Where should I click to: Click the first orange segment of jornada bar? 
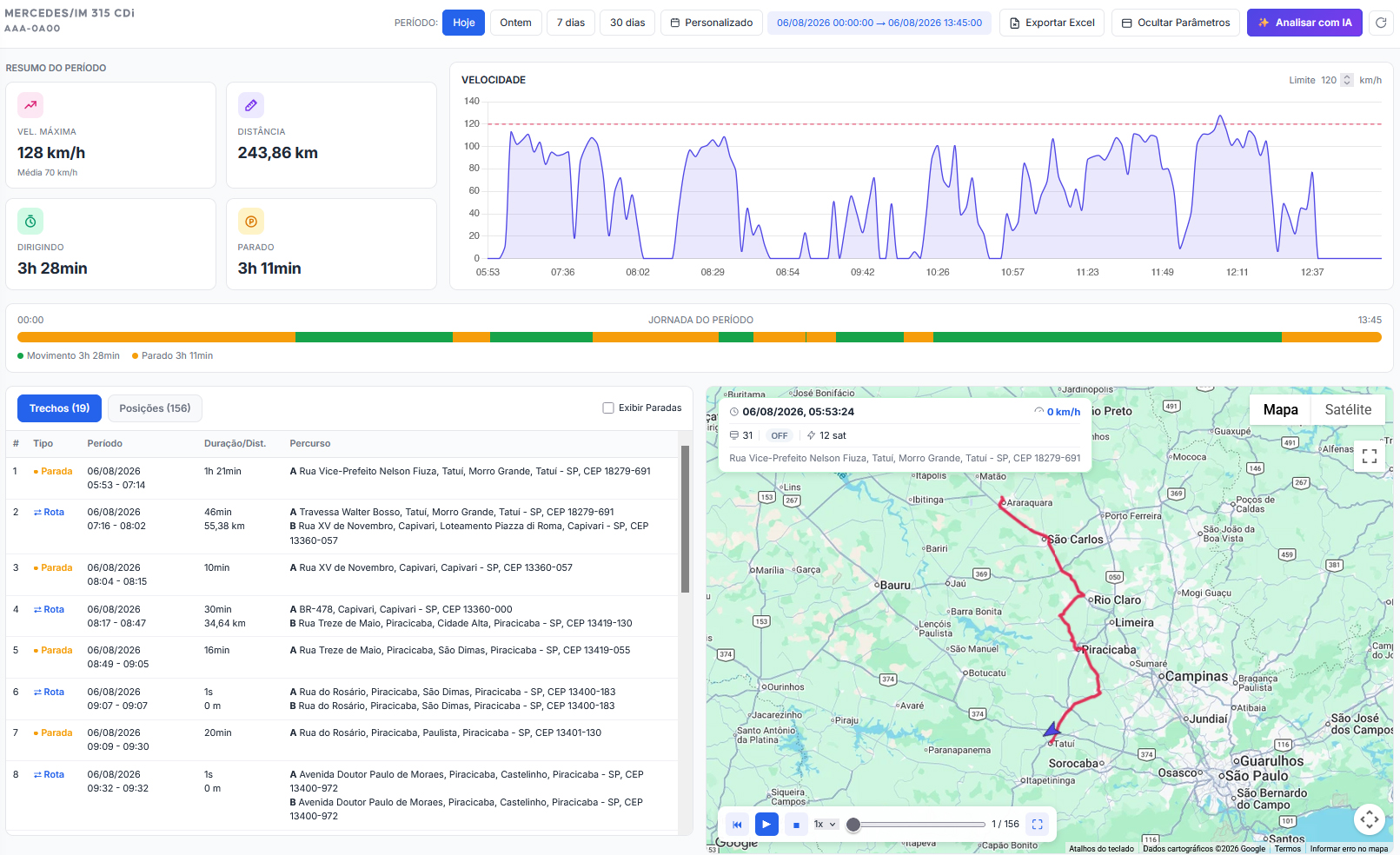coord(156,337)
